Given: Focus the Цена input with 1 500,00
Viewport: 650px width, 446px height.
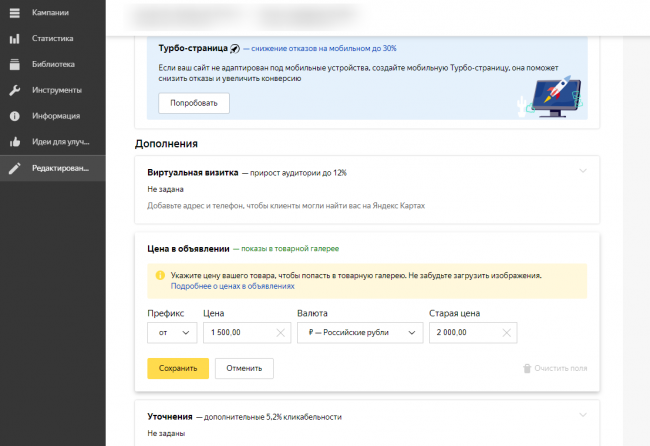Looking at the screenshot, I should 236,333.
